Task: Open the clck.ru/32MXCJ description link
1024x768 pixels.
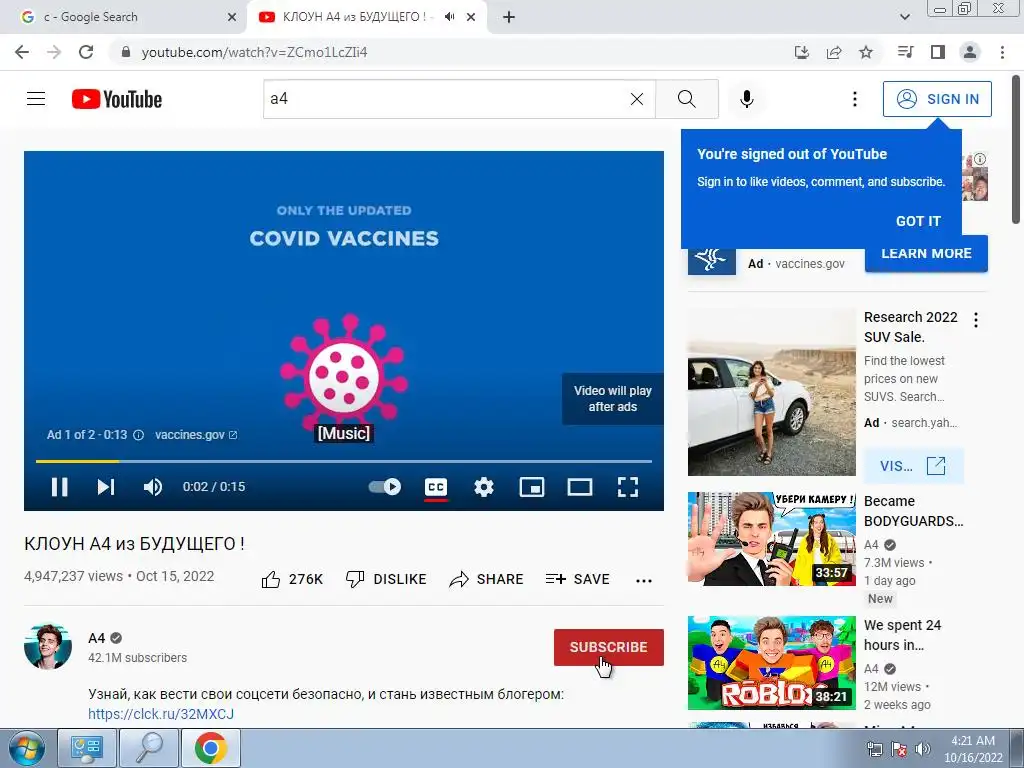Action: [161, 714]
